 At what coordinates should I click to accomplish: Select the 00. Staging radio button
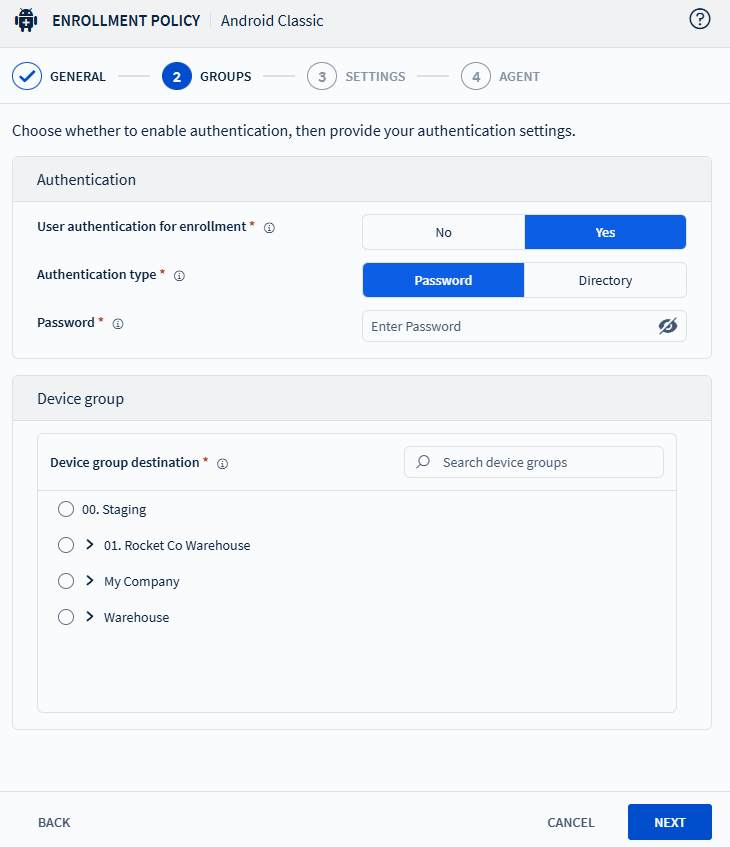click(66, 509)
